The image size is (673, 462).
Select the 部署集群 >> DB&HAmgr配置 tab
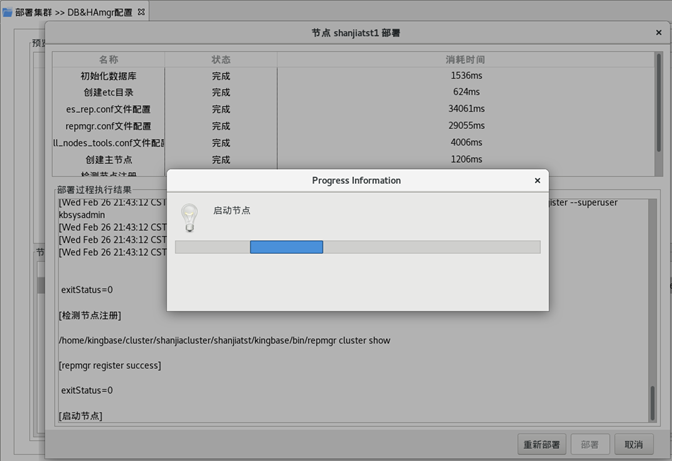coord(73,11)
